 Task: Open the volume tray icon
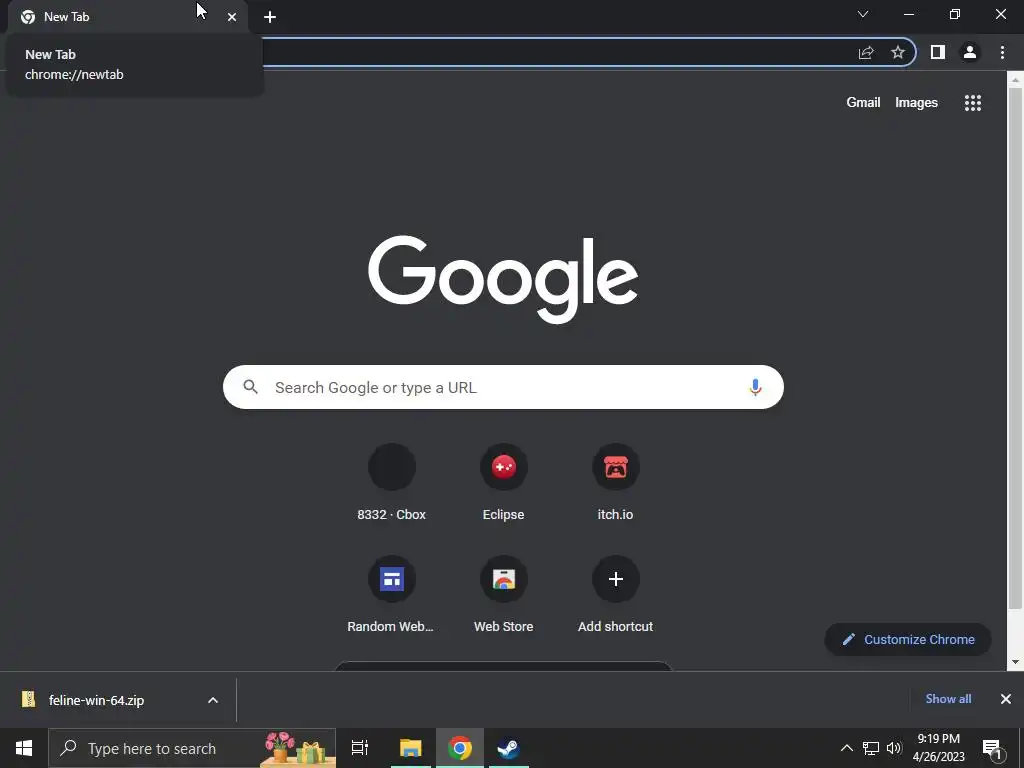tap(894, 748)
